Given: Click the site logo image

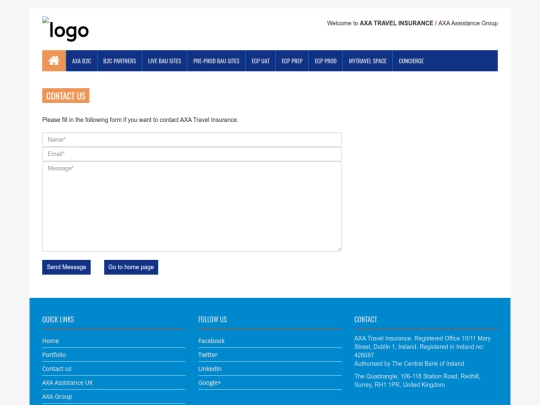Looking at the screenshot, I should tap(65, 29).
